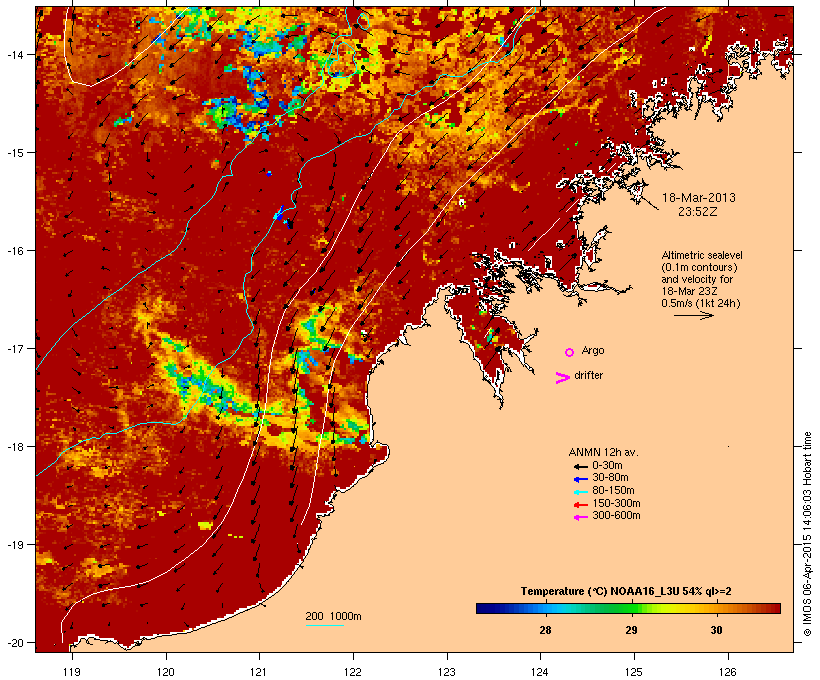Click the 0.5m/s velocity scale arrow
820x680 pixels.
point(693,315)
